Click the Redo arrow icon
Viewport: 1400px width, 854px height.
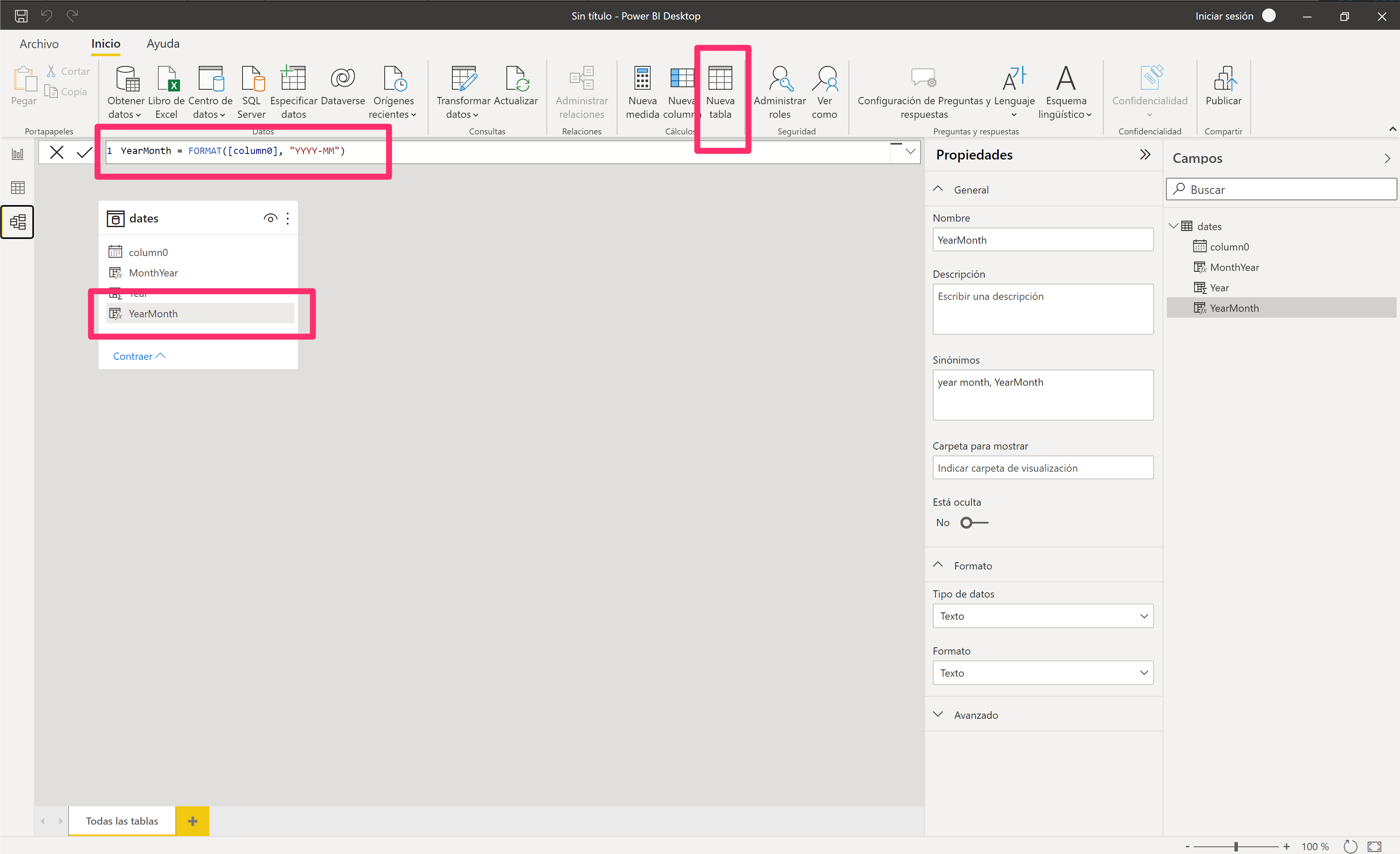pyautogui.click(x=72, y=15)
